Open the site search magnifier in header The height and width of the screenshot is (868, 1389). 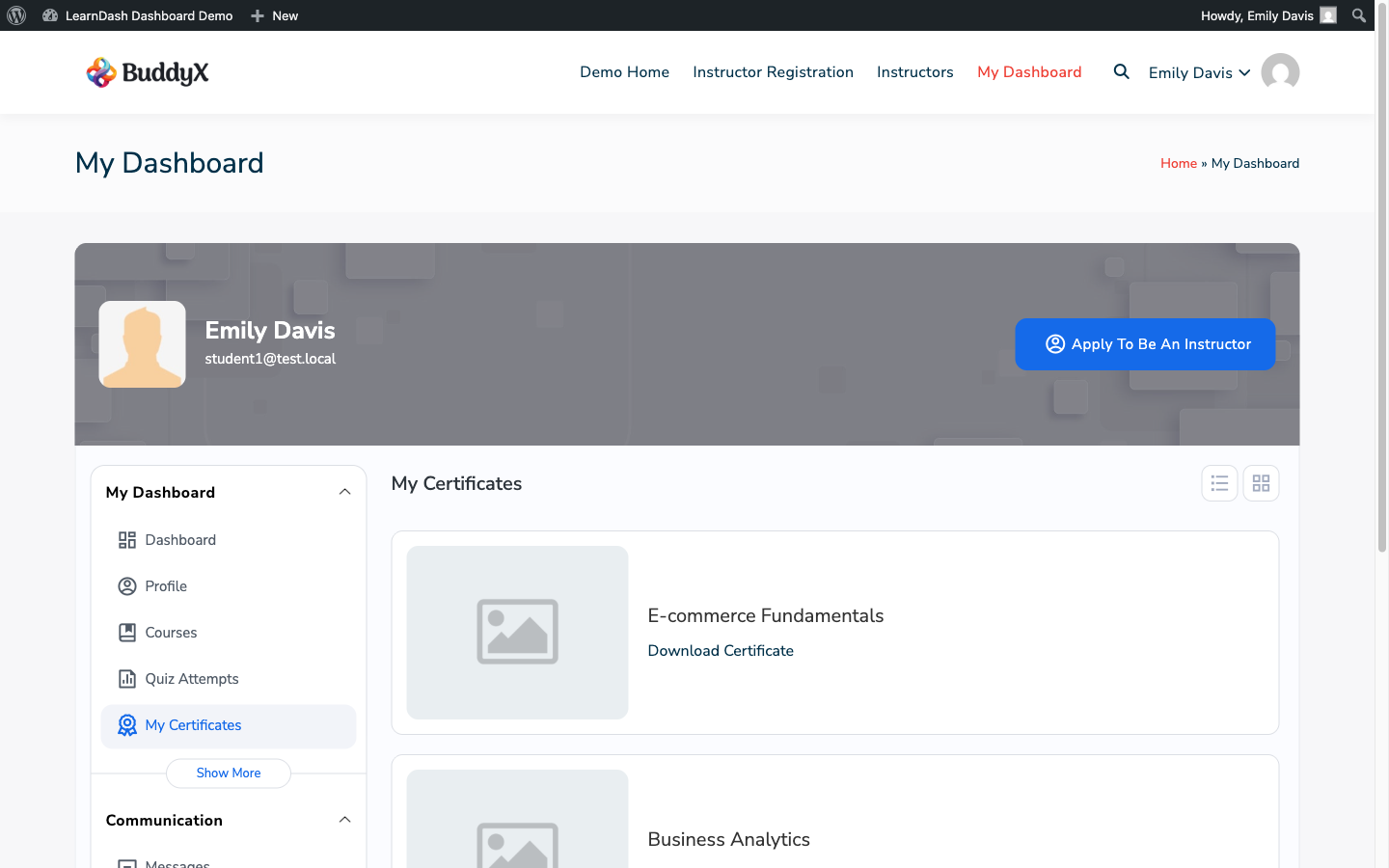pos(1121,71)
